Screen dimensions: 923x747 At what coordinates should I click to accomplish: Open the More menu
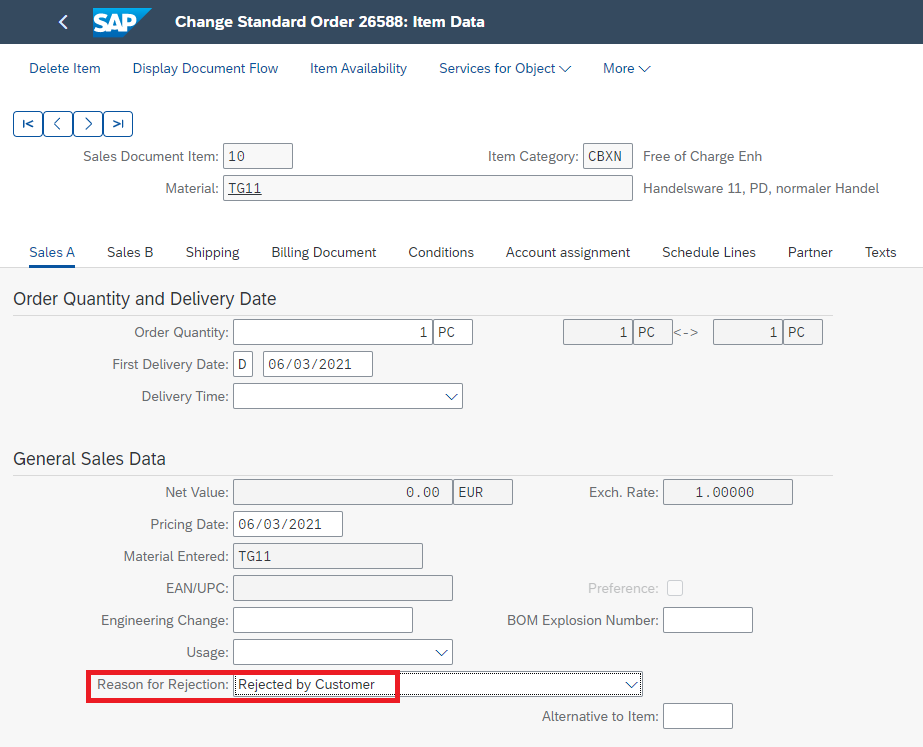coord(626,68)
